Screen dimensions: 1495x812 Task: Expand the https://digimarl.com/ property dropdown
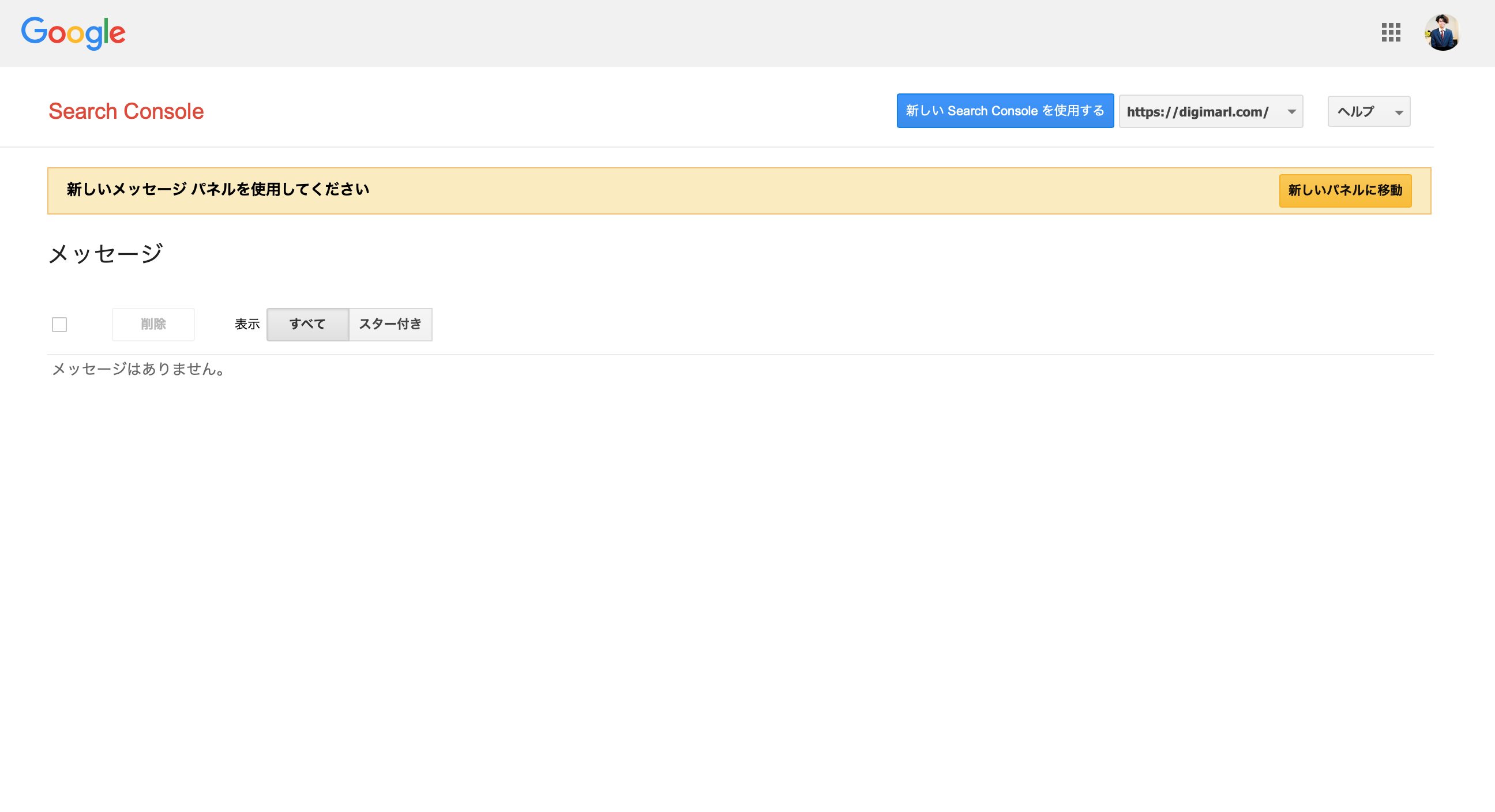point(1211,111)
